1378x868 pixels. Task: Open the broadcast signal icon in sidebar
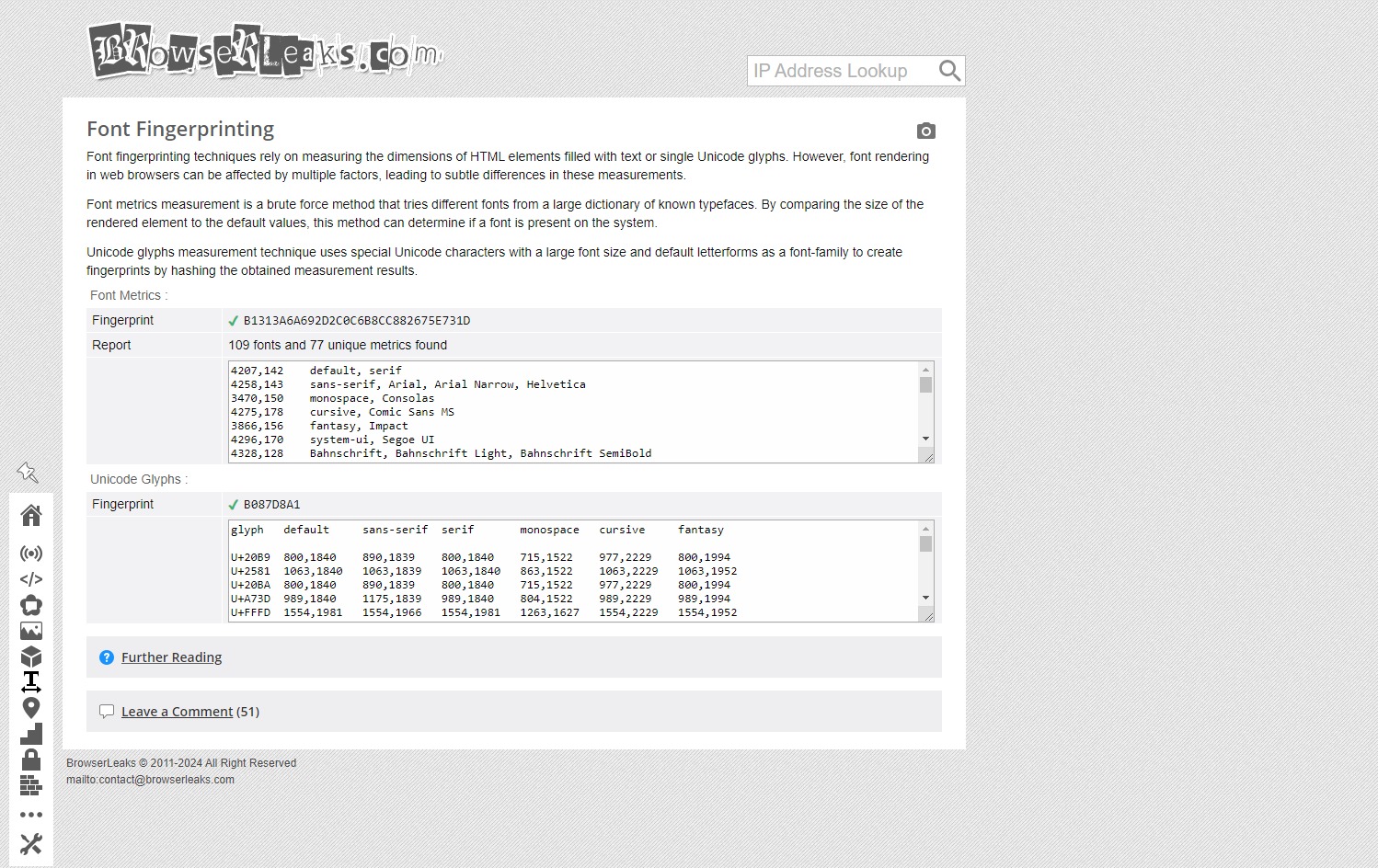[x=31, y=554]
